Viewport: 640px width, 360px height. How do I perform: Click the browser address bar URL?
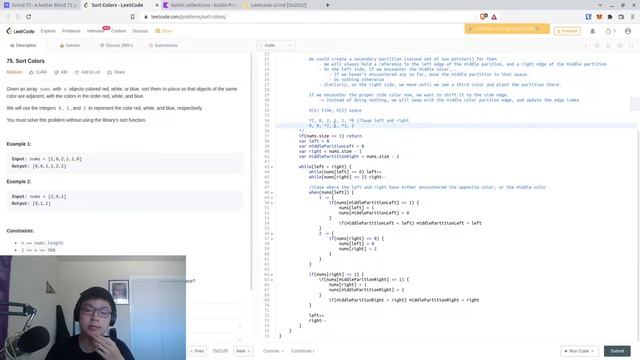[x=189, y=17]
